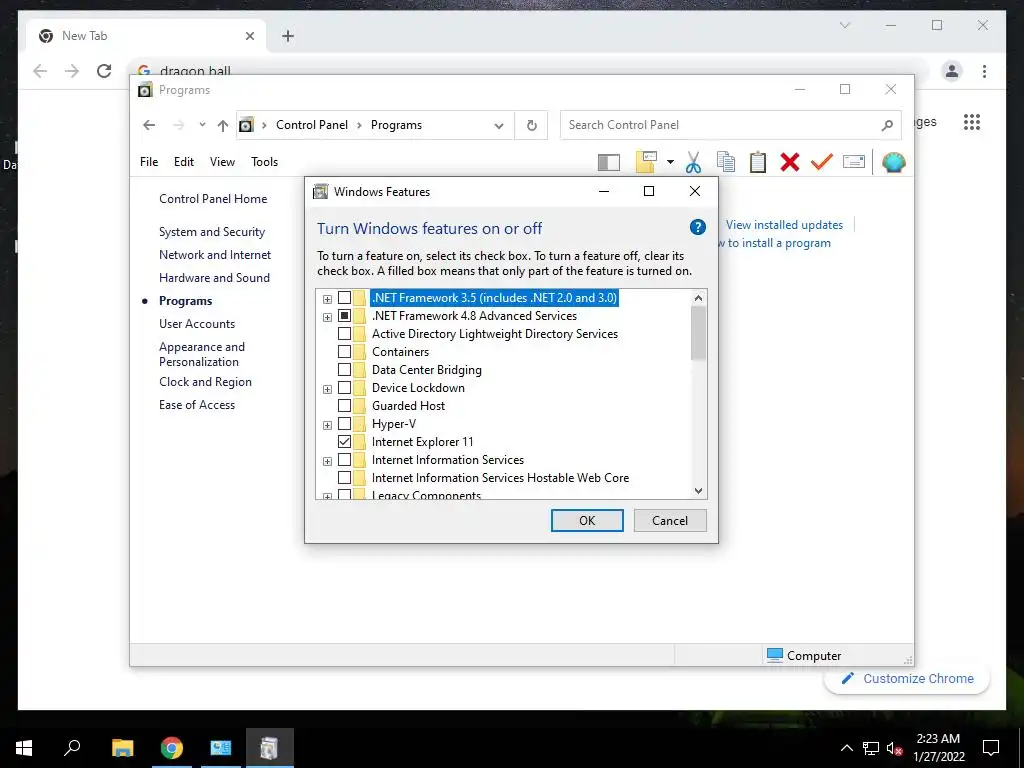Enable the Containers checkbox

(344, 352)
